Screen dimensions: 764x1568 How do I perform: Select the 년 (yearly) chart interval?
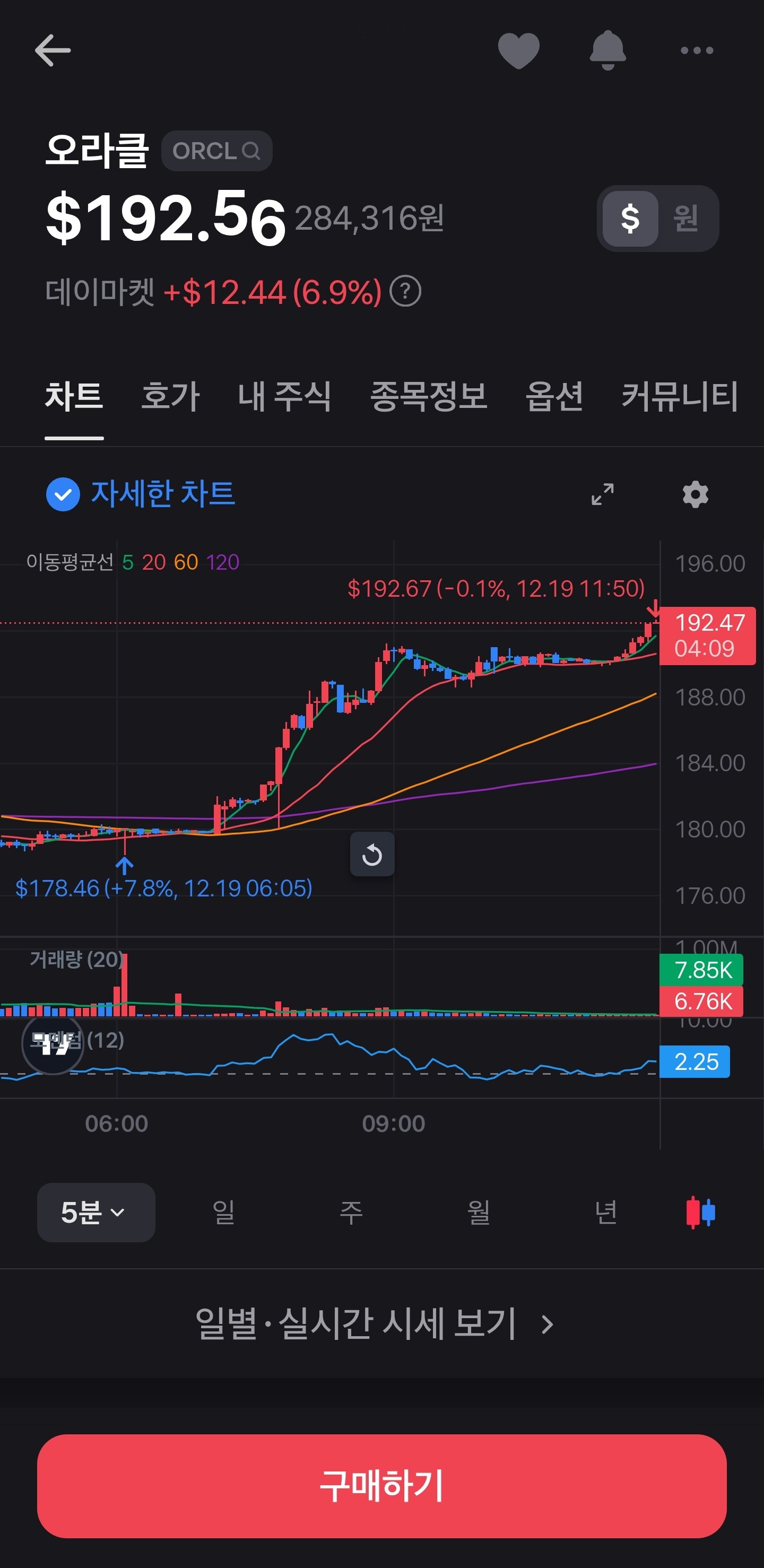[606, 1213]
